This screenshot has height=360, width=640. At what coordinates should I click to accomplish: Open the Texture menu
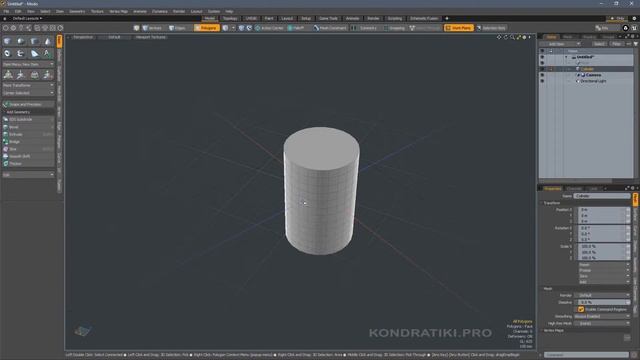pos(97,11)
